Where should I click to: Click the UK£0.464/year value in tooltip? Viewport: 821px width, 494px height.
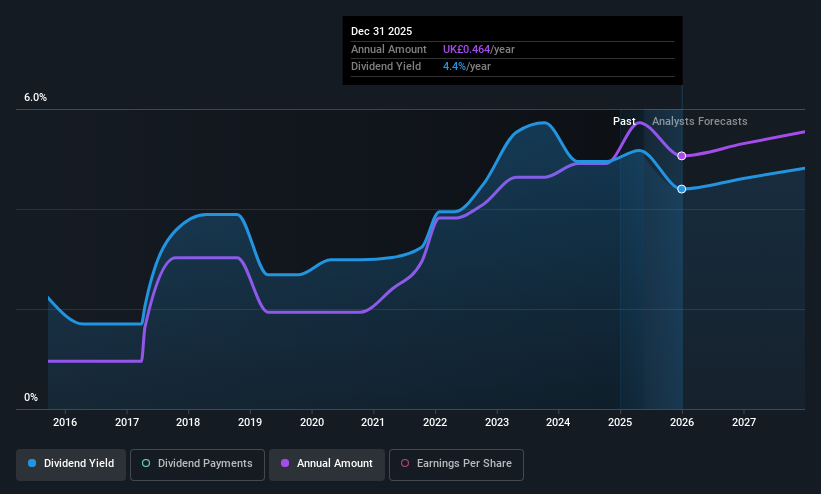(x=479, y=49)
